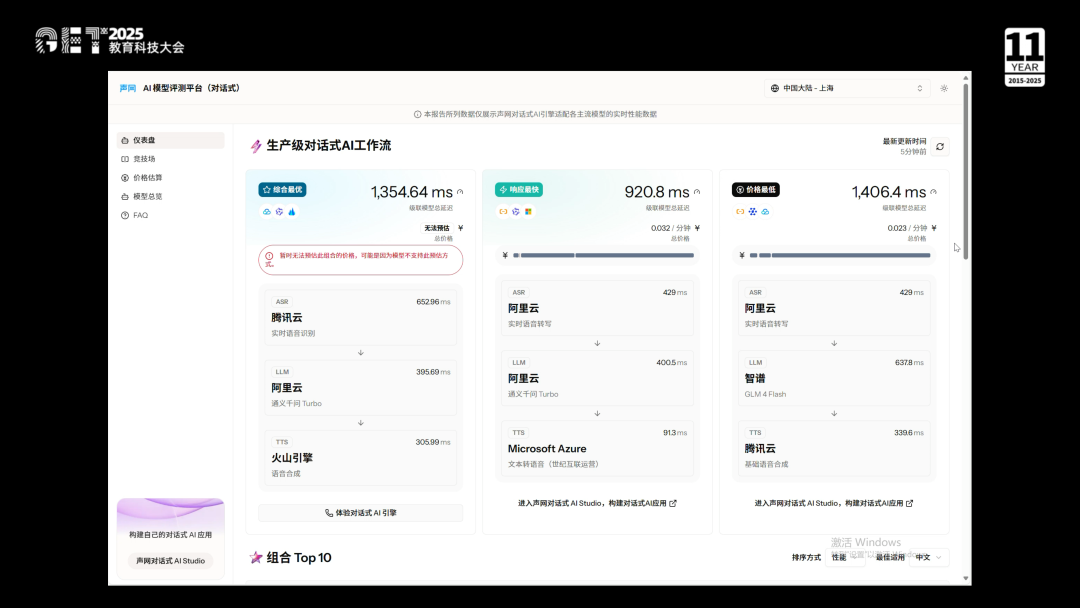Open AI Studio link under 价格最低 card
The image size is (1080, 608).
834,503
